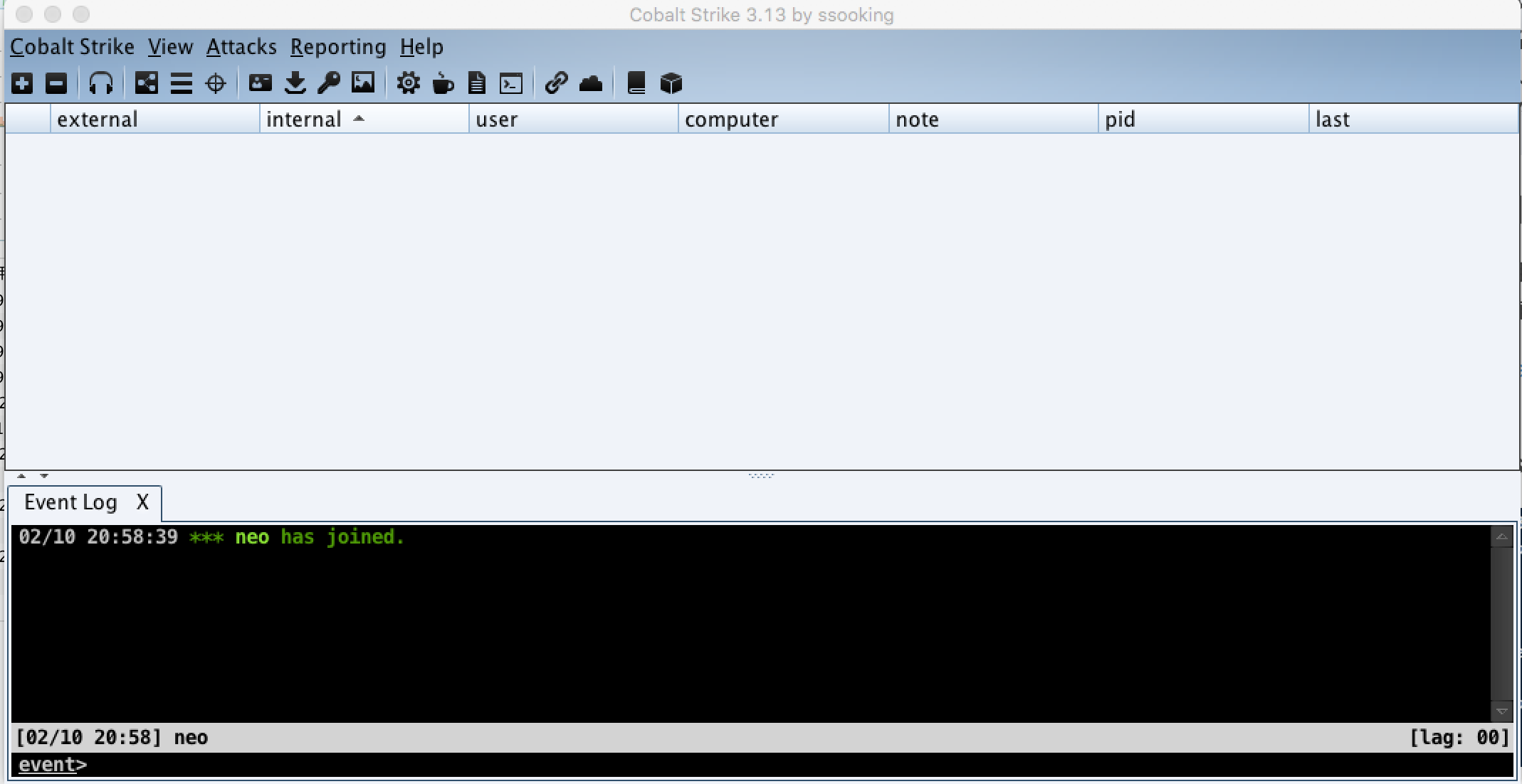Sort sessions by the internal column
The image size is (1522, 784).
point(364,119)
